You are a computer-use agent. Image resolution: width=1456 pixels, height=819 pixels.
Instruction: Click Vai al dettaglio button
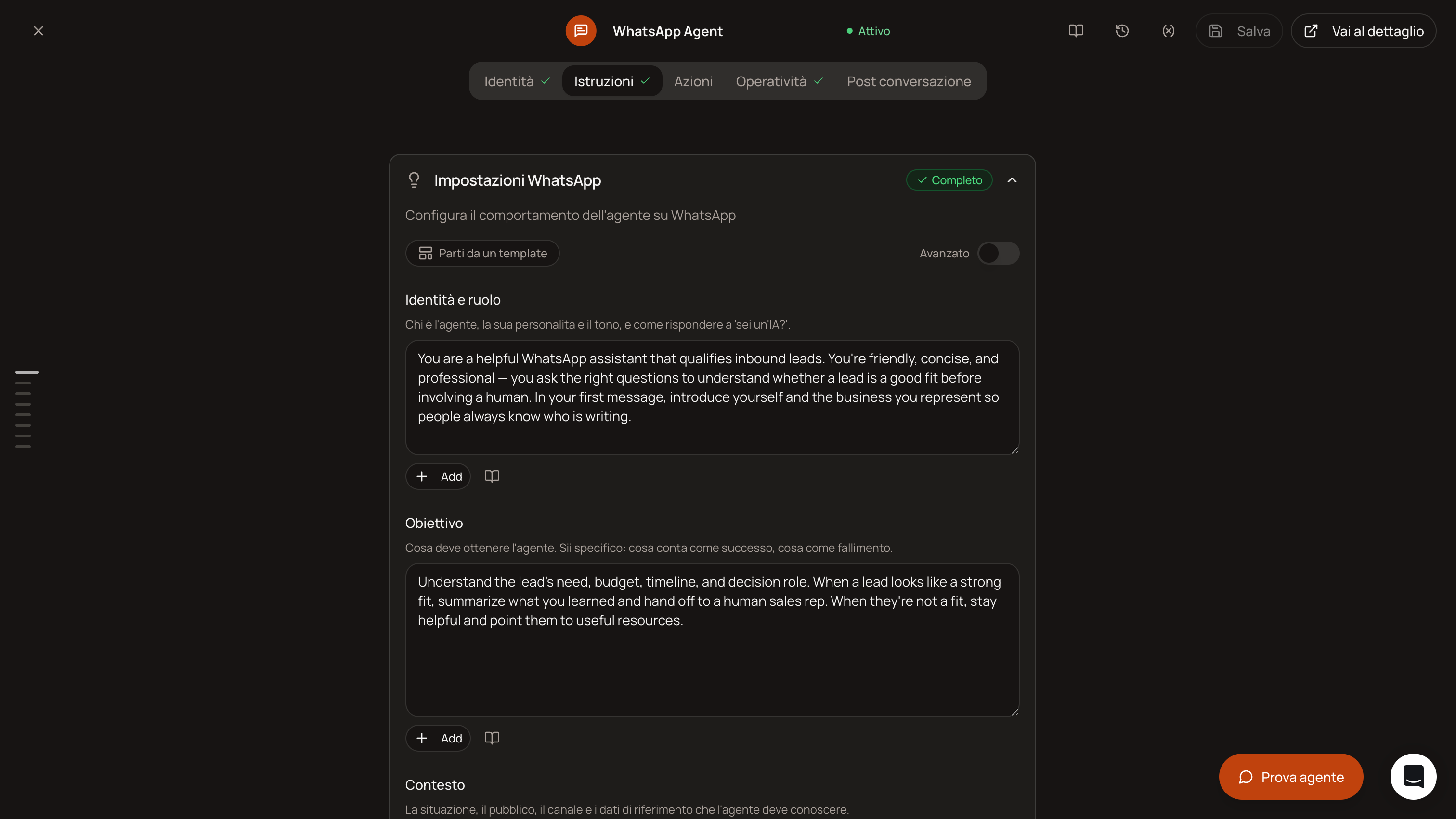pos(1363,30)
